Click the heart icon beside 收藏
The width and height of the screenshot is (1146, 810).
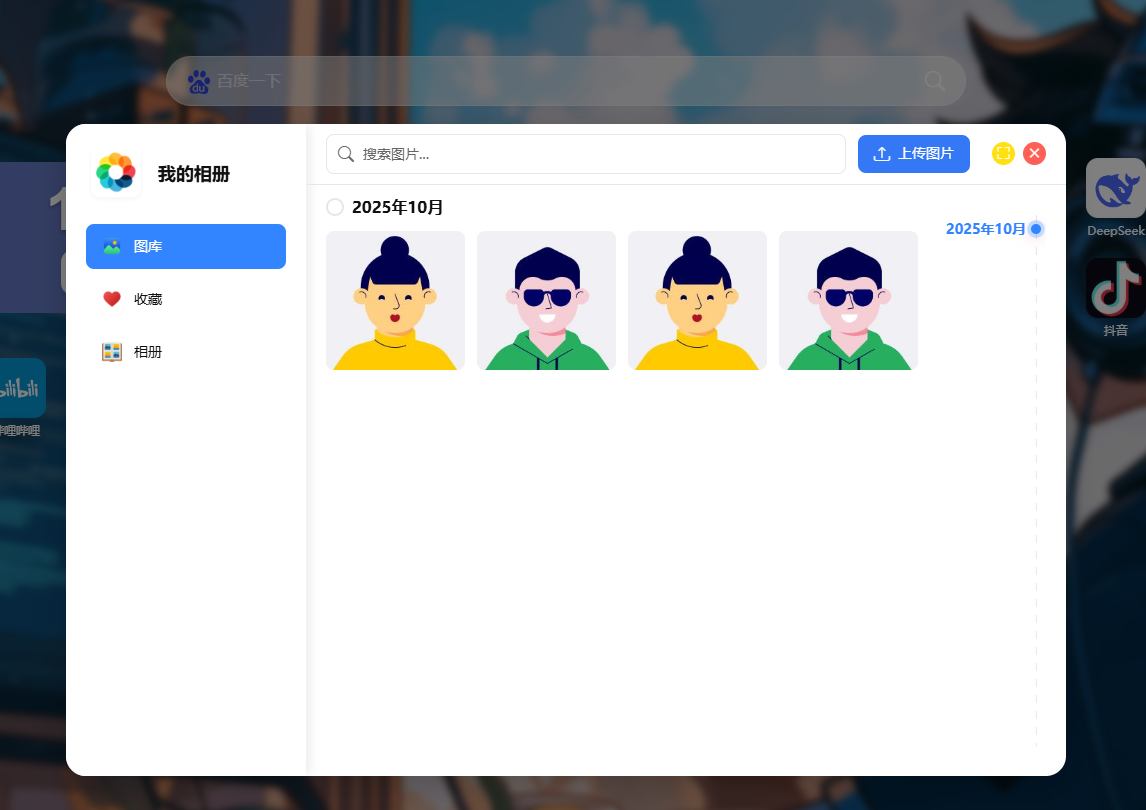coord(112,299)
